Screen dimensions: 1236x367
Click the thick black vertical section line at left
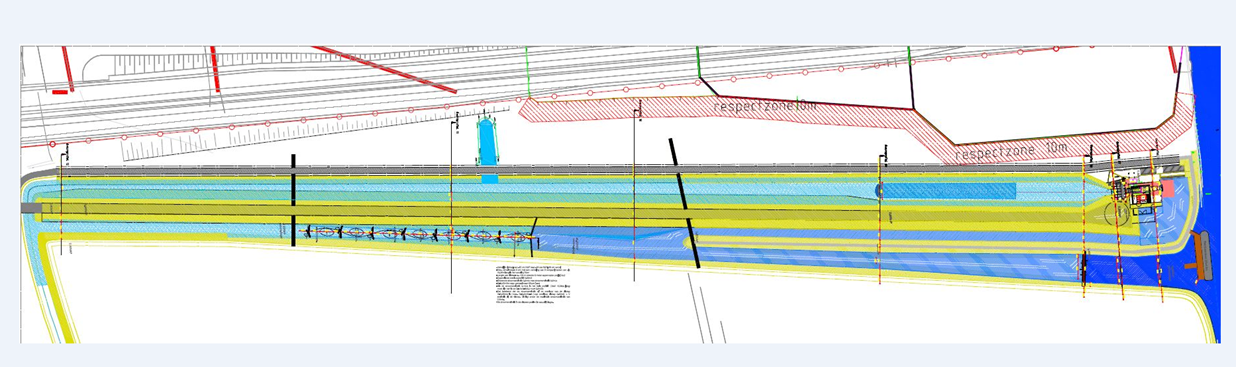(293, 200)
